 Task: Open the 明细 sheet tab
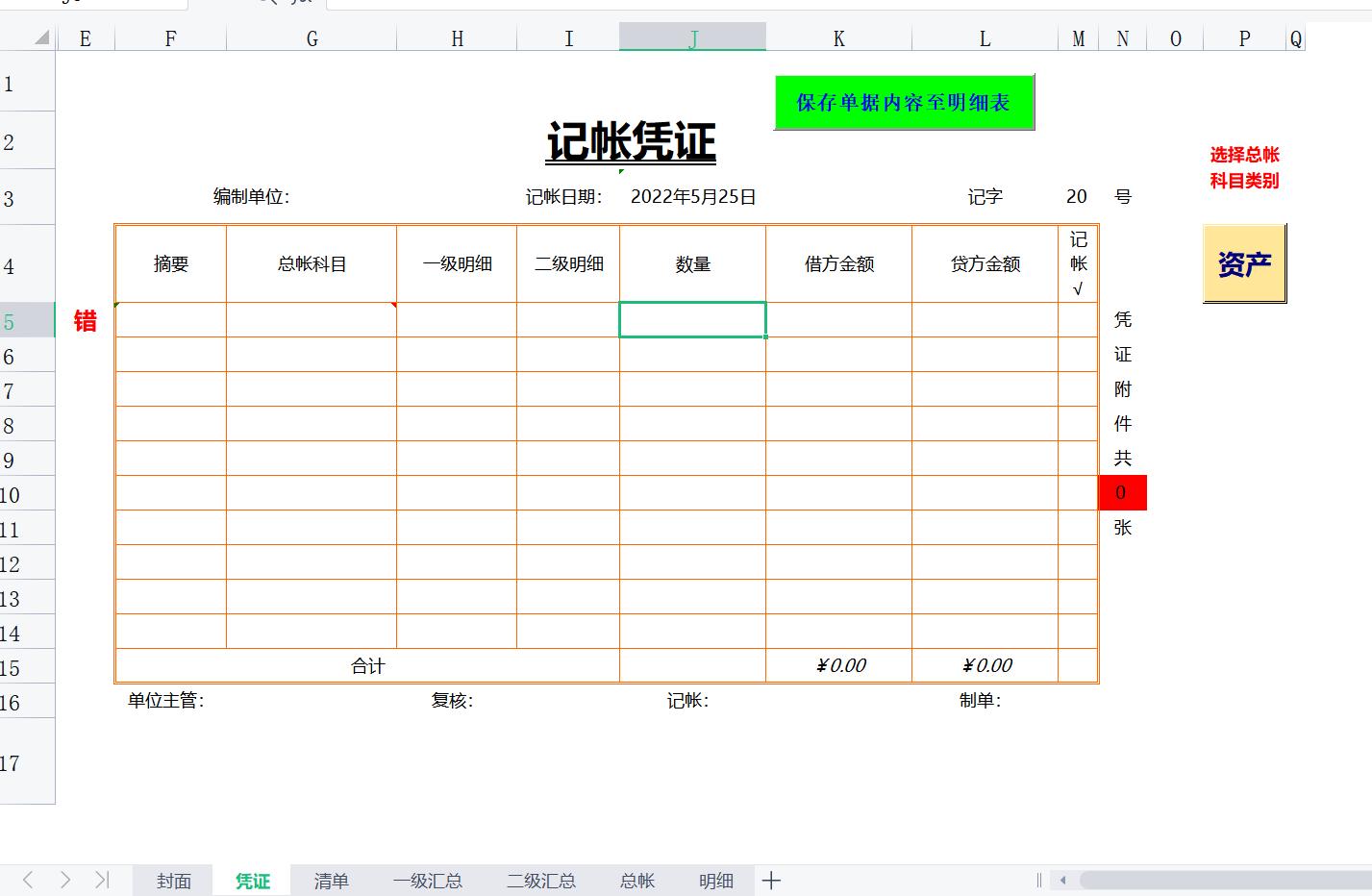715,880
